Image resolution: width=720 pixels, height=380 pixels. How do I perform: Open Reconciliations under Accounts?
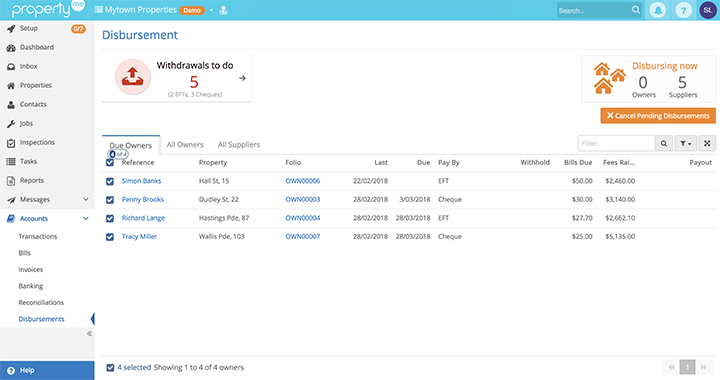(x=41, y=302)
